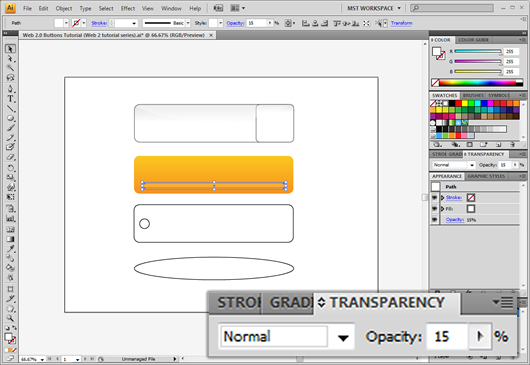The image size is (530, 365).
Task: Hide the Stroke attribute in Appearance panel
Action: [435, 197]
